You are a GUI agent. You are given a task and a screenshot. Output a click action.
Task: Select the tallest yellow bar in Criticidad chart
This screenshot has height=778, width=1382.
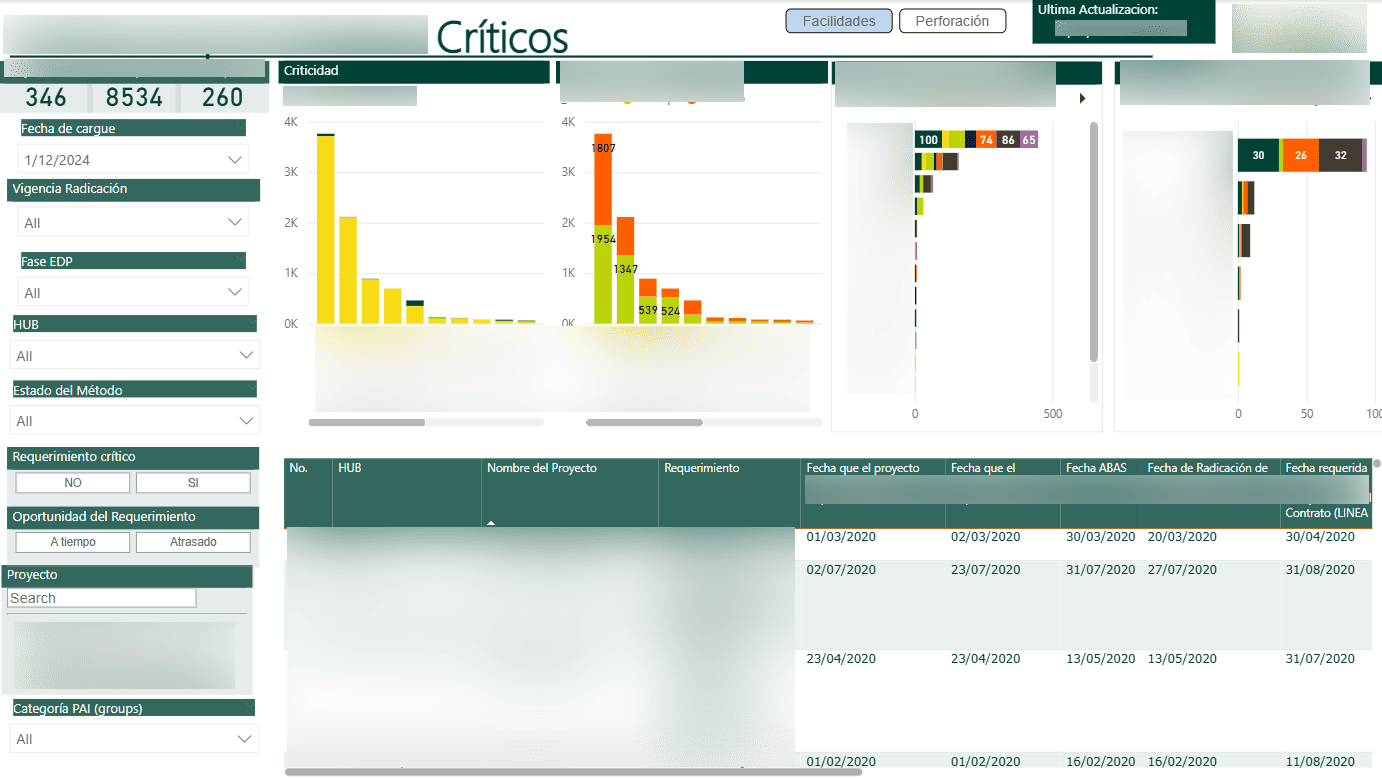pyautogui.click(x=325, y=230)
